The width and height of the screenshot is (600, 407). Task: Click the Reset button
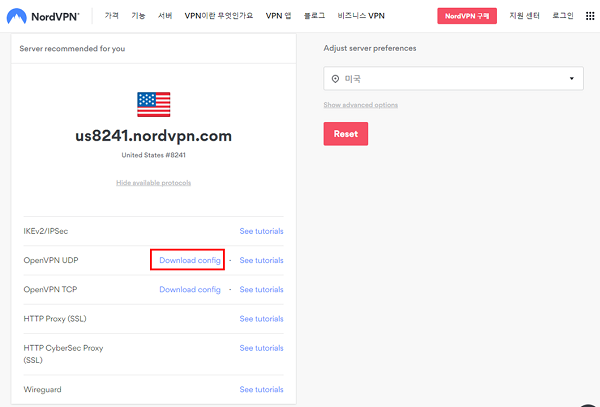coord(346,134)
